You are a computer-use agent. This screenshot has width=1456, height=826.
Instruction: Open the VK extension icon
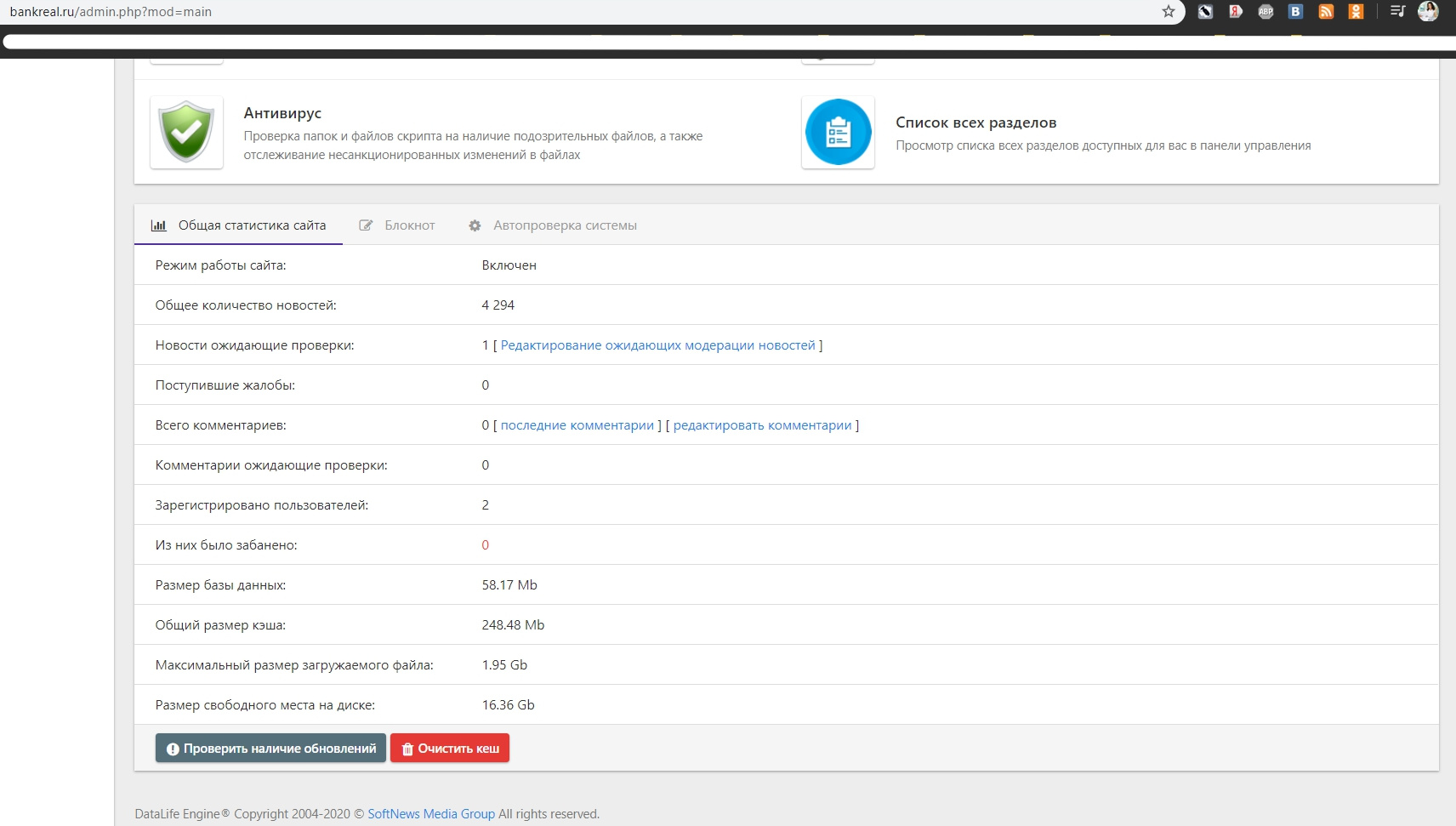click(1295, 12)
